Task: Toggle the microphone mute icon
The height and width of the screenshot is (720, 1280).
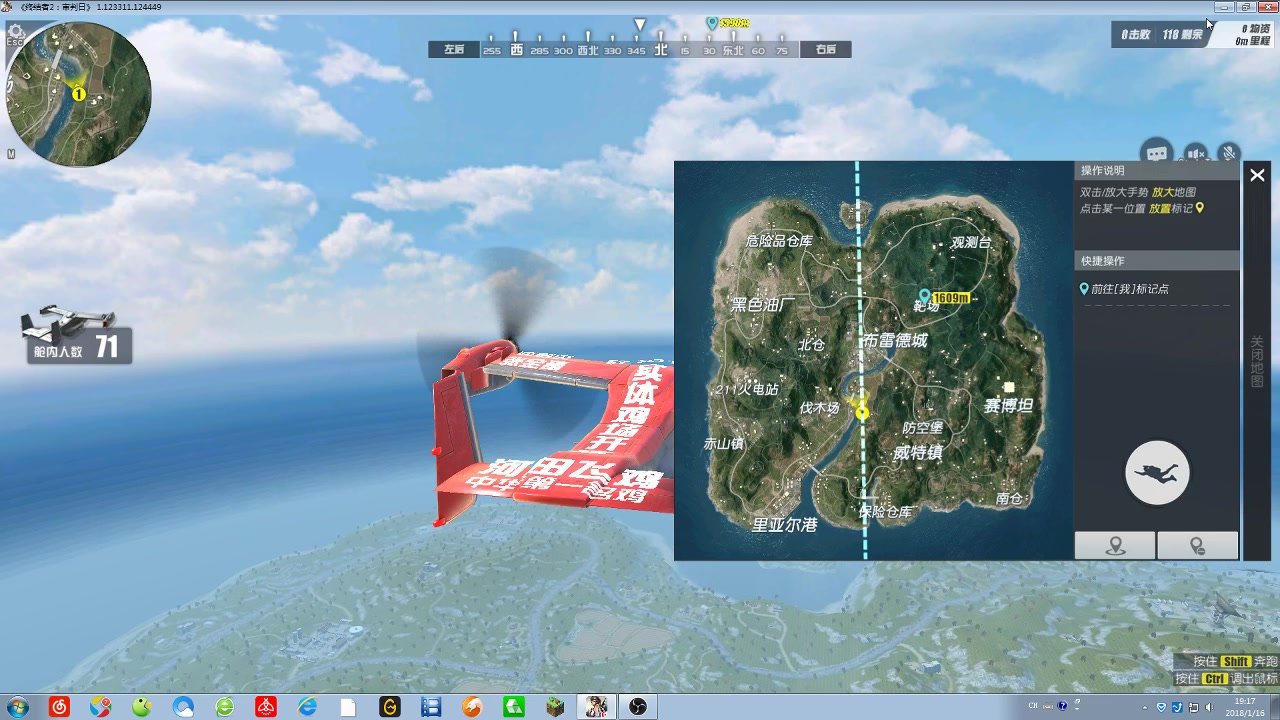Action: point(1229,154)
